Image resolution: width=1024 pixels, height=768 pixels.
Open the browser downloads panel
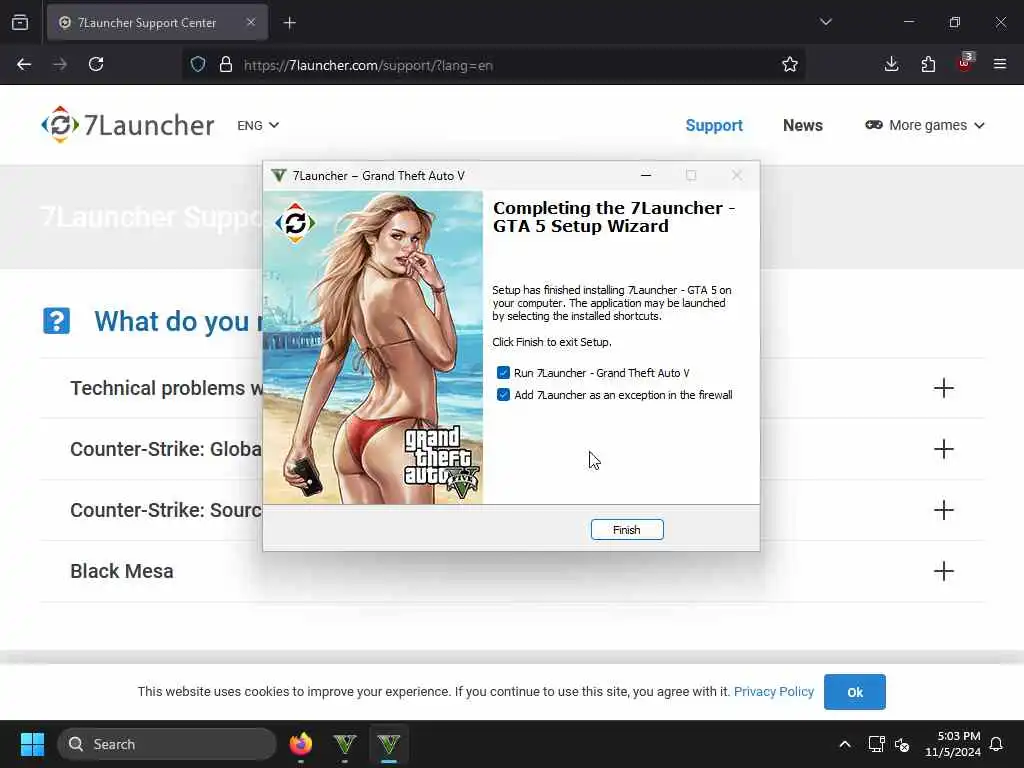(x=891, y=64)
